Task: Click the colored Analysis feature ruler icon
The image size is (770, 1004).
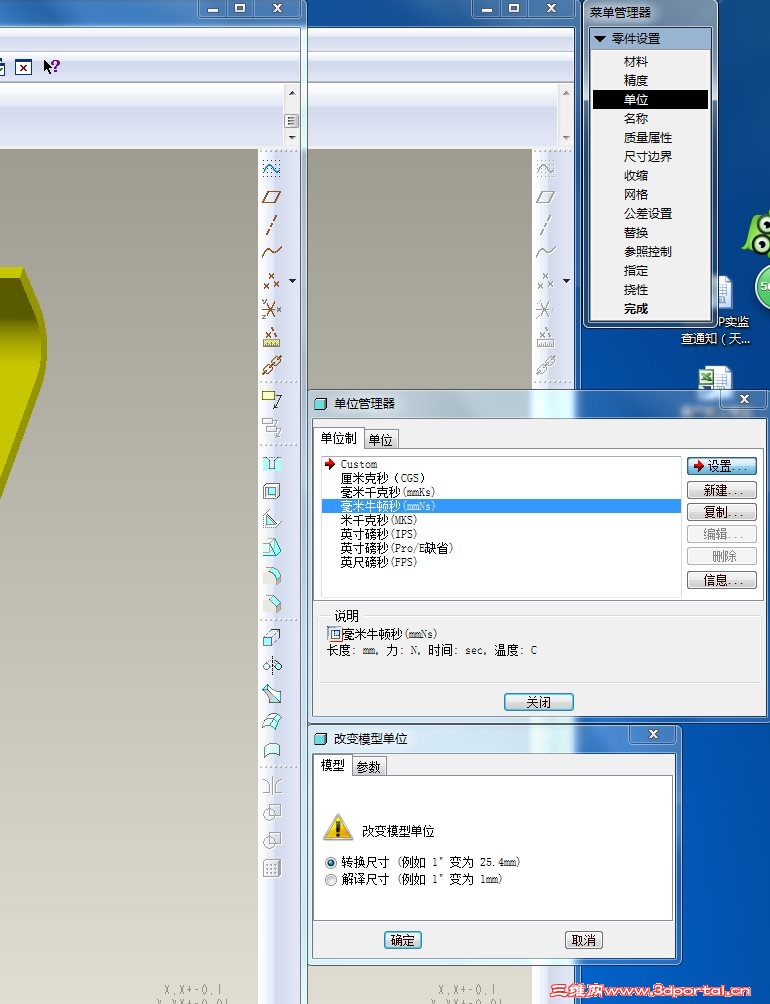Action: (271, 337)
